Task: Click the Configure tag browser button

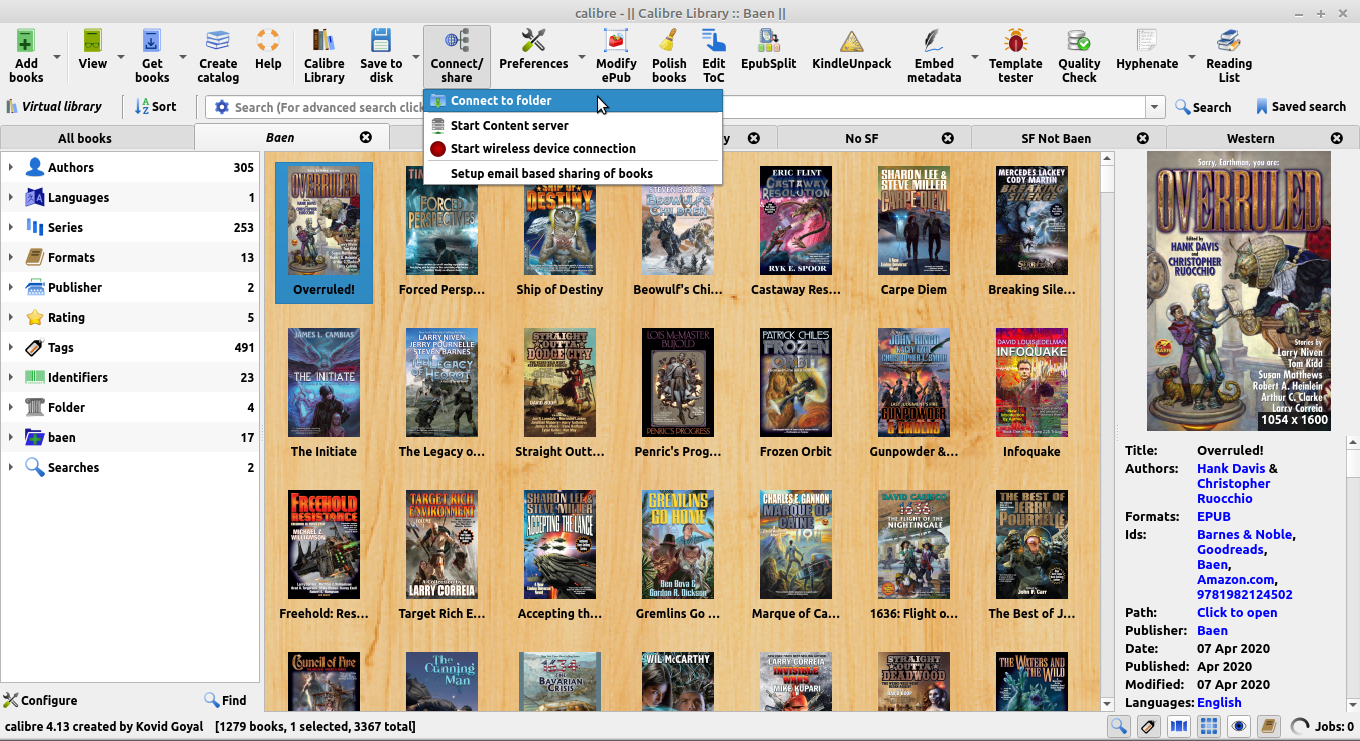Action: 40,700
